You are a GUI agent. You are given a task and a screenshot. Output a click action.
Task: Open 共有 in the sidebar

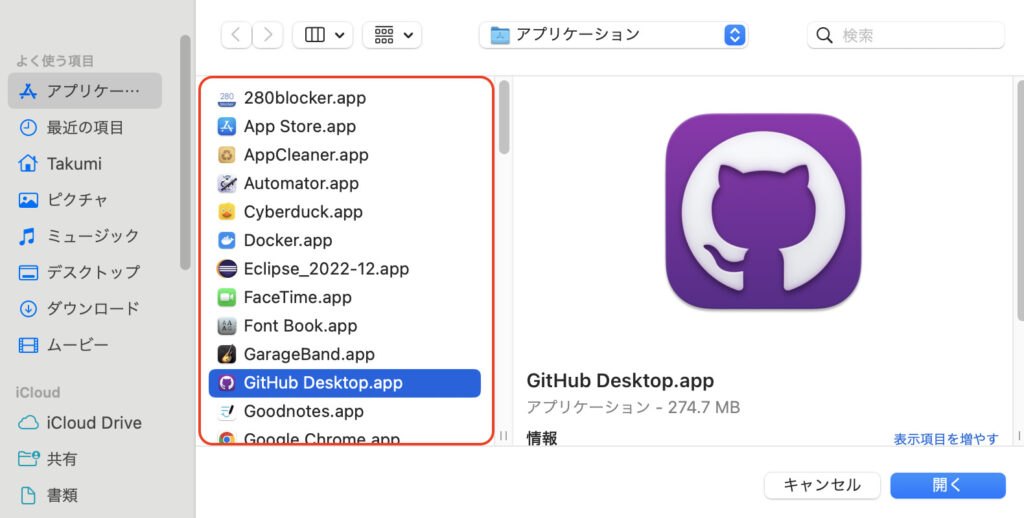pos(85,459)
